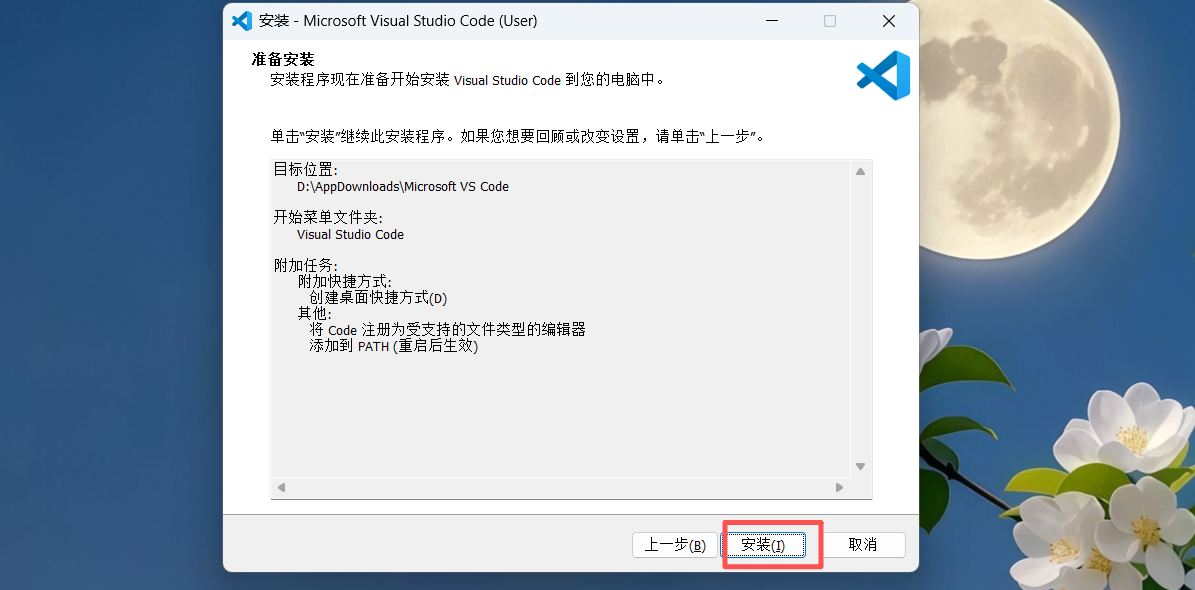Click the 附加快捷方式: line
1195x590 pixels.
[x=344, y=281]
